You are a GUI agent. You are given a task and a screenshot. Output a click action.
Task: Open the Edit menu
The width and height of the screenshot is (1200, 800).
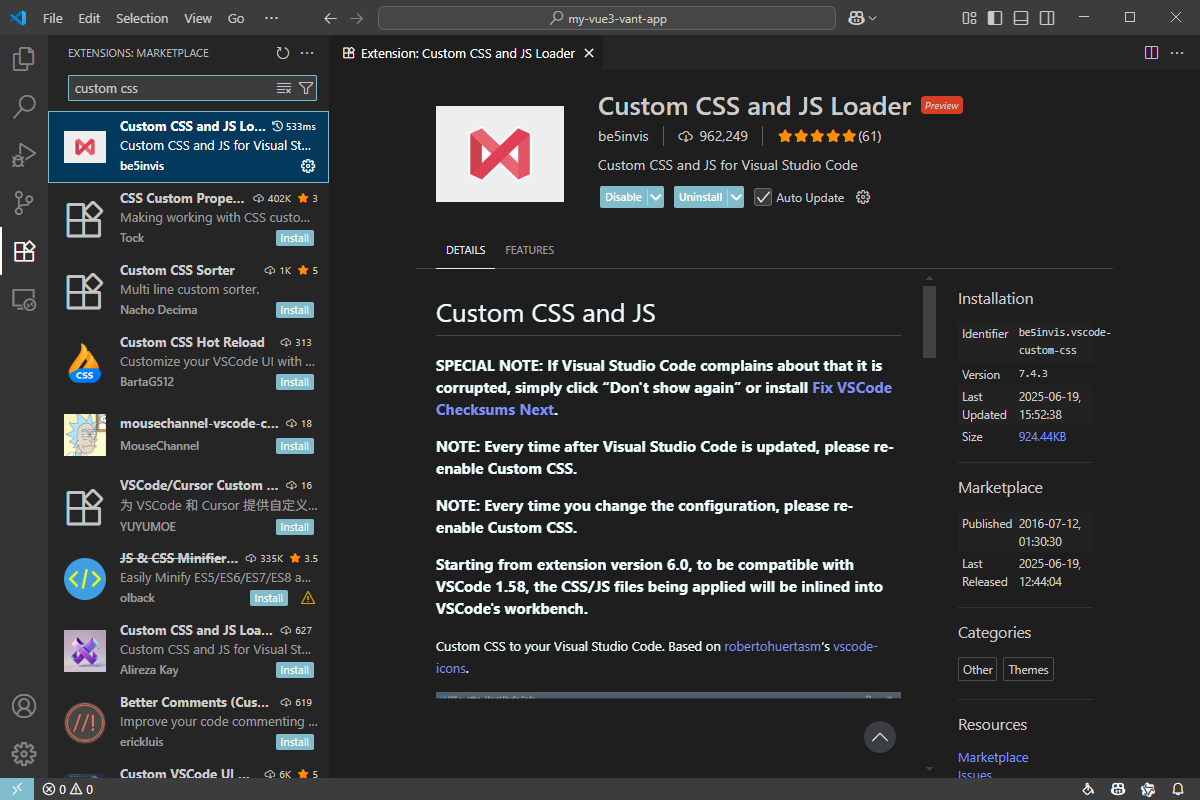tap(89, 18)
